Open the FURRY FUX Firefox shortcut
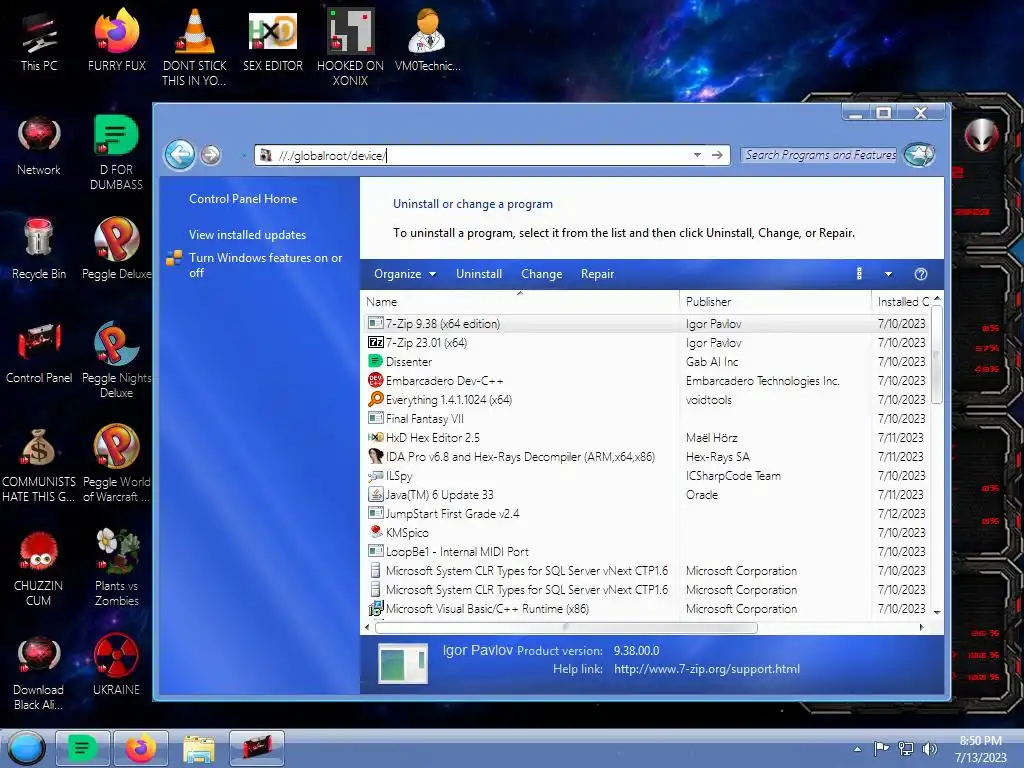 point(116,42)
